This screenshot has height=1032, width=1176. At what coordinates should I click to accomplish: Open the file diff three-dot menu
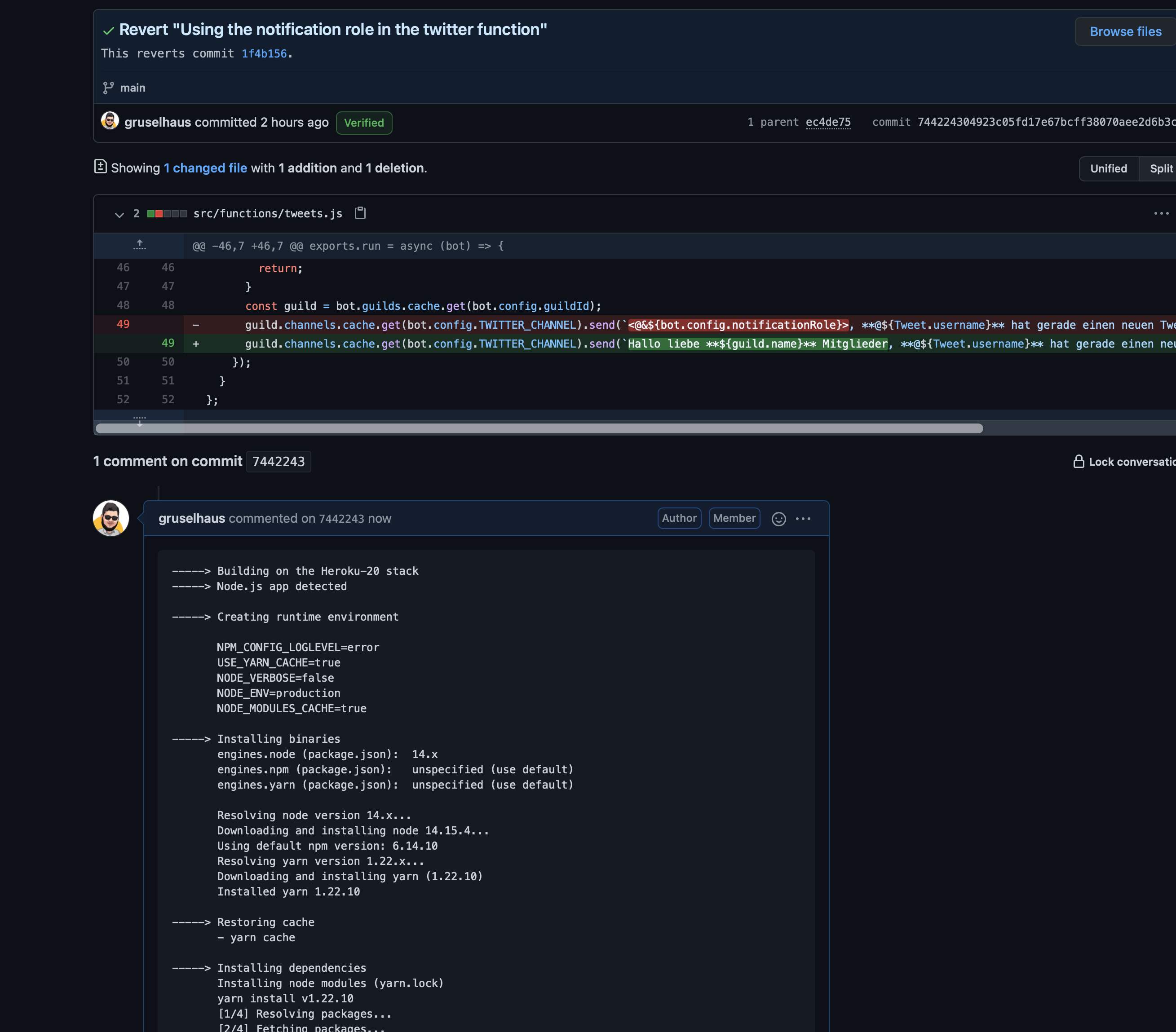(1161, 213)
